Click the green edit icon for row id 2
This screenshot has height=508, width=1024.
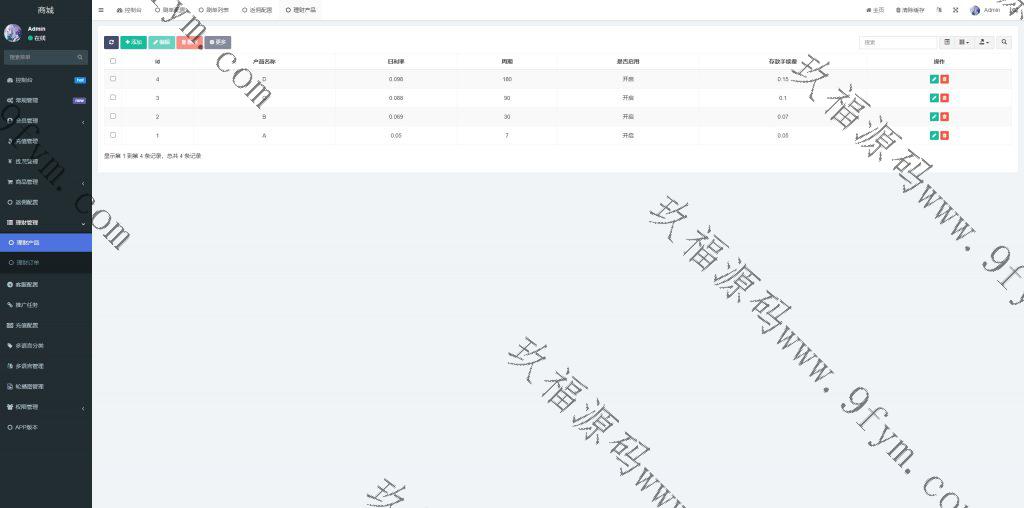click(x=934, y=116)
